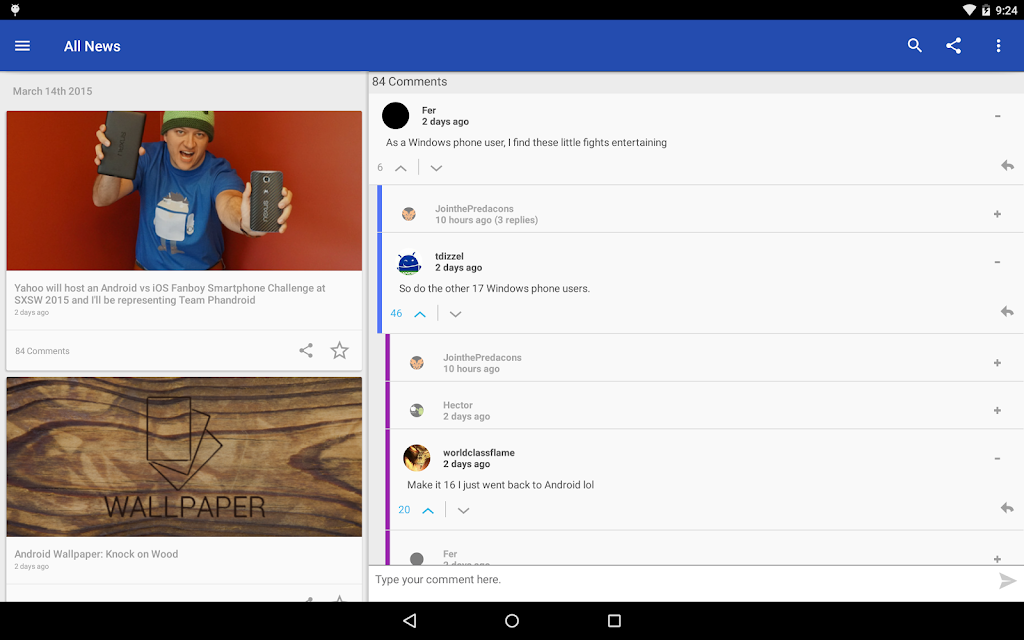Select username 'tdizzel'
The width and height of the screenshot is (1024, 640).
449,256
